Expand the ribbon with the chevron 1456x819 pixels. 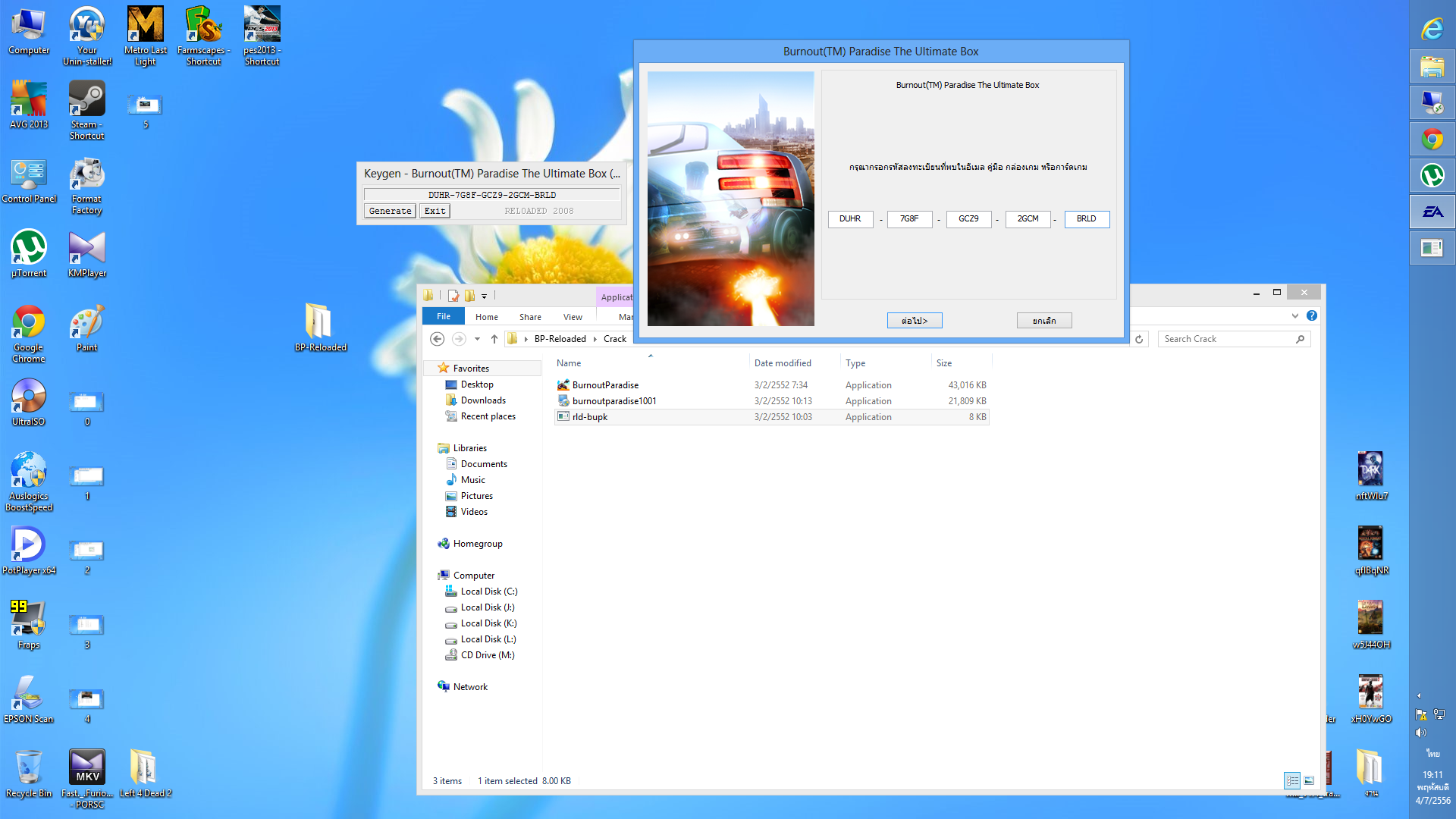point(1295,315)
